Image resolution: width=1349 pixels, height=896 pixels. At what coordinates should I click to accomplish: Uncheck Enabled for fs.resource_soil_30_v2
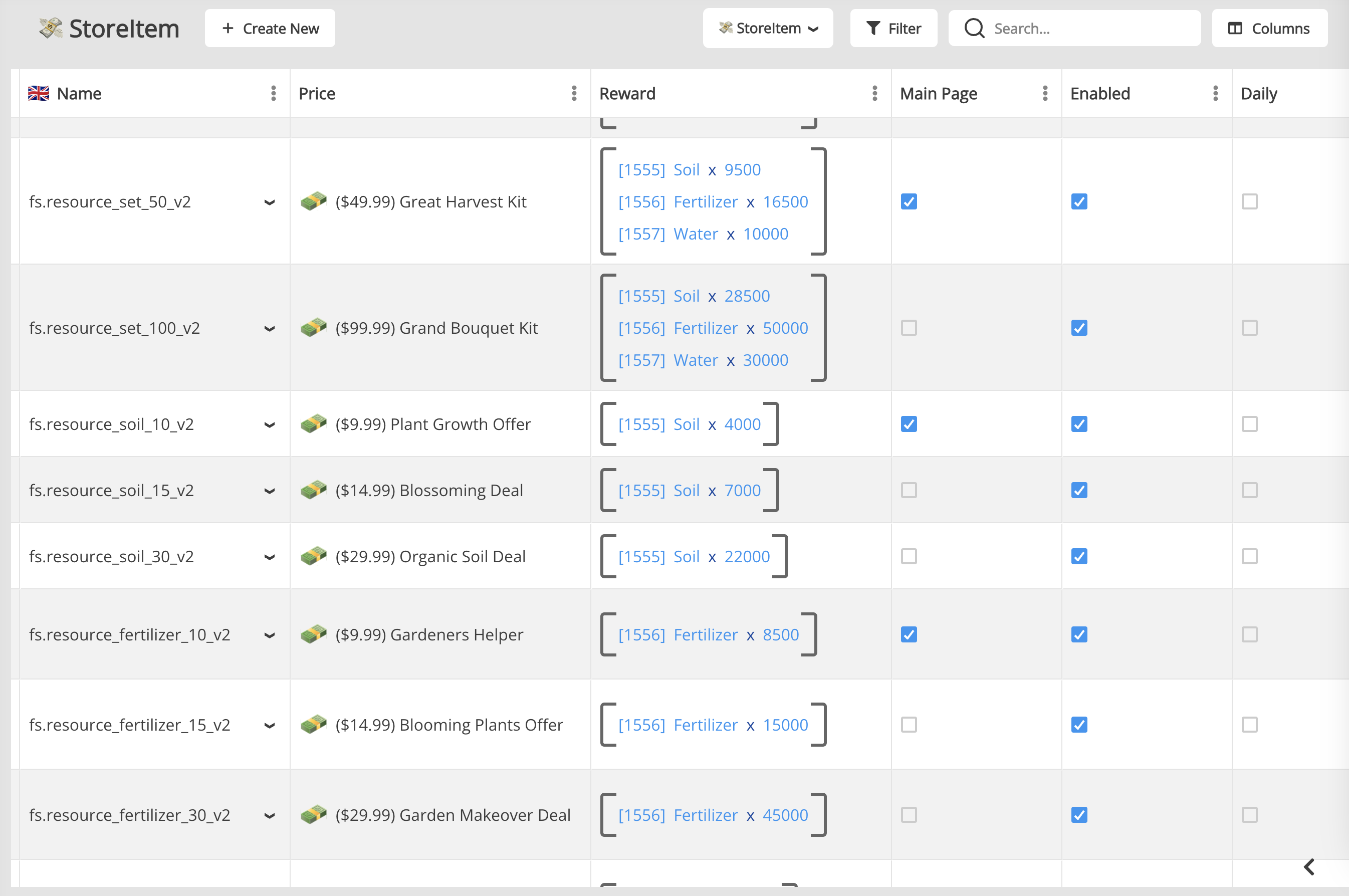point(1079,557)
